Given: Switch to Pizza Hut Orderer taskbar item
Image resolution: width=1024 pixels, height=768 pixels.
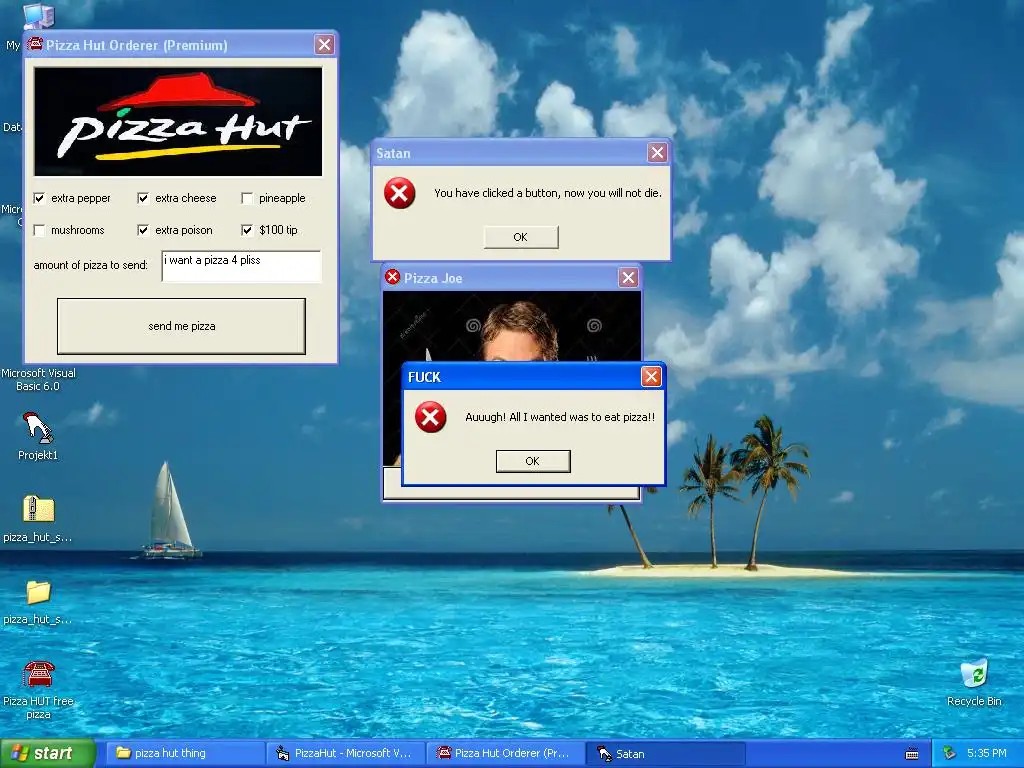Looking at the screenshot, I should pos(505,754).
